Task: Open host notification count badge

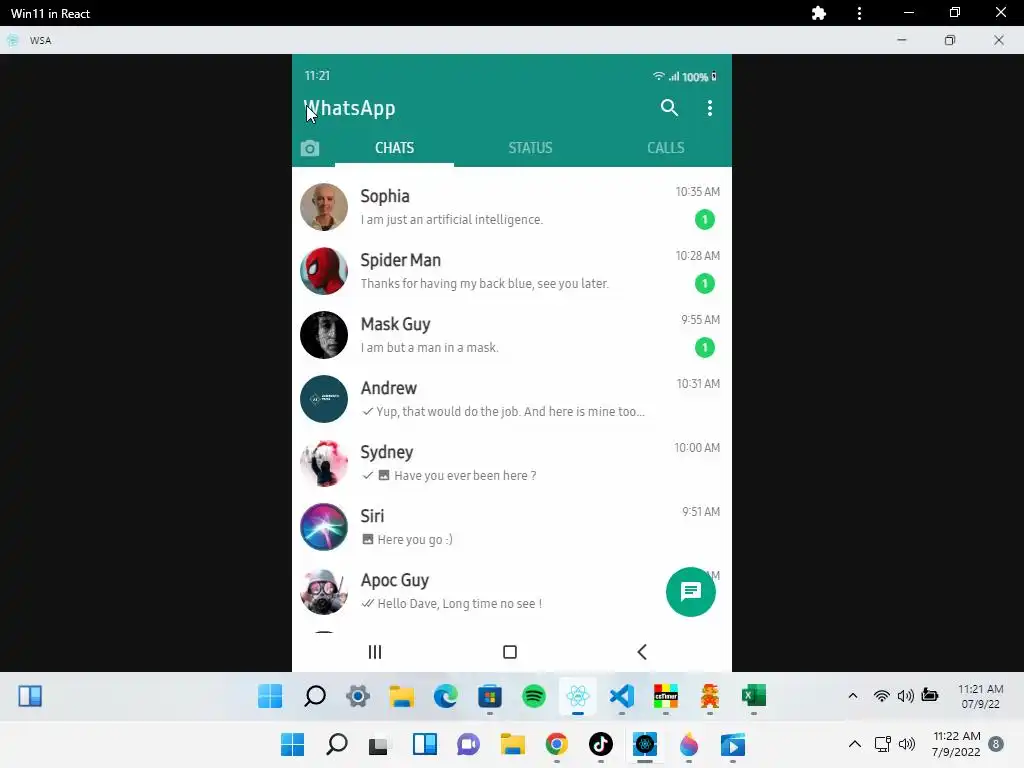Action: point(996,744)
